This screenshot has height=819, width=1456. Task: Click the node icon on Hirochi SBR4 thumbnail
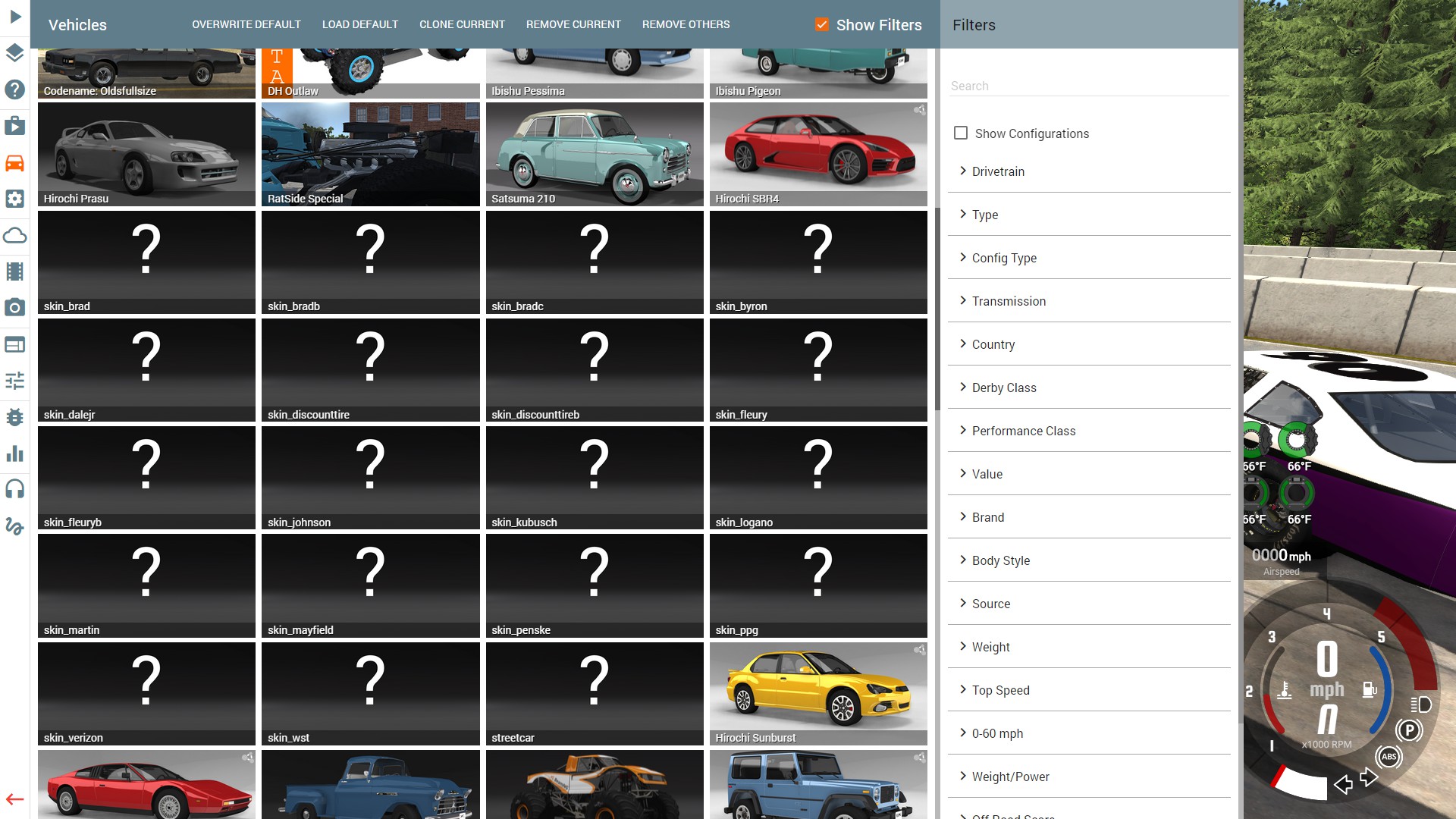click(919, 110)
